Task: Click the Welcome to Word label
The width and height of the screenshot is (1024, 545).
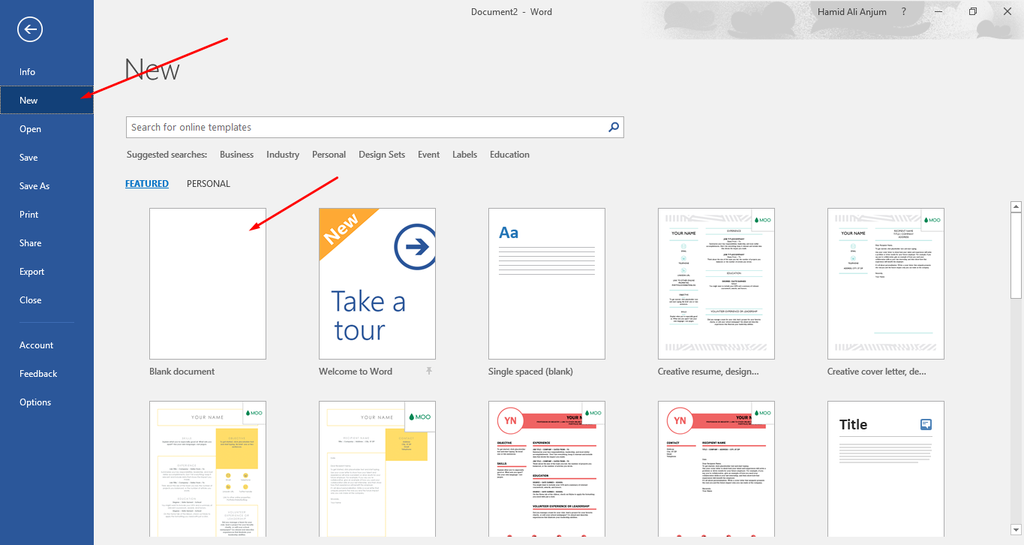Action: 355,371
